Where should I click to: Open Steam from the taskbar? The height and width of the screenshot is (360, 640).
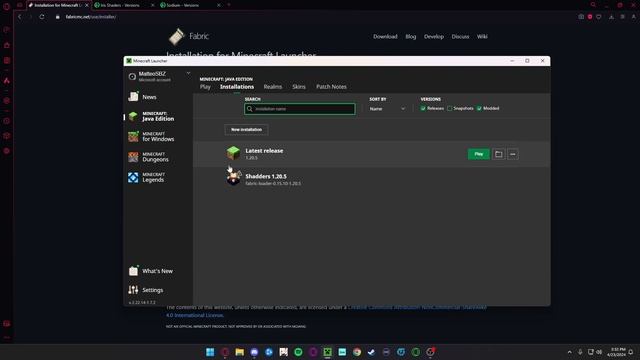(x=371, y=352)
